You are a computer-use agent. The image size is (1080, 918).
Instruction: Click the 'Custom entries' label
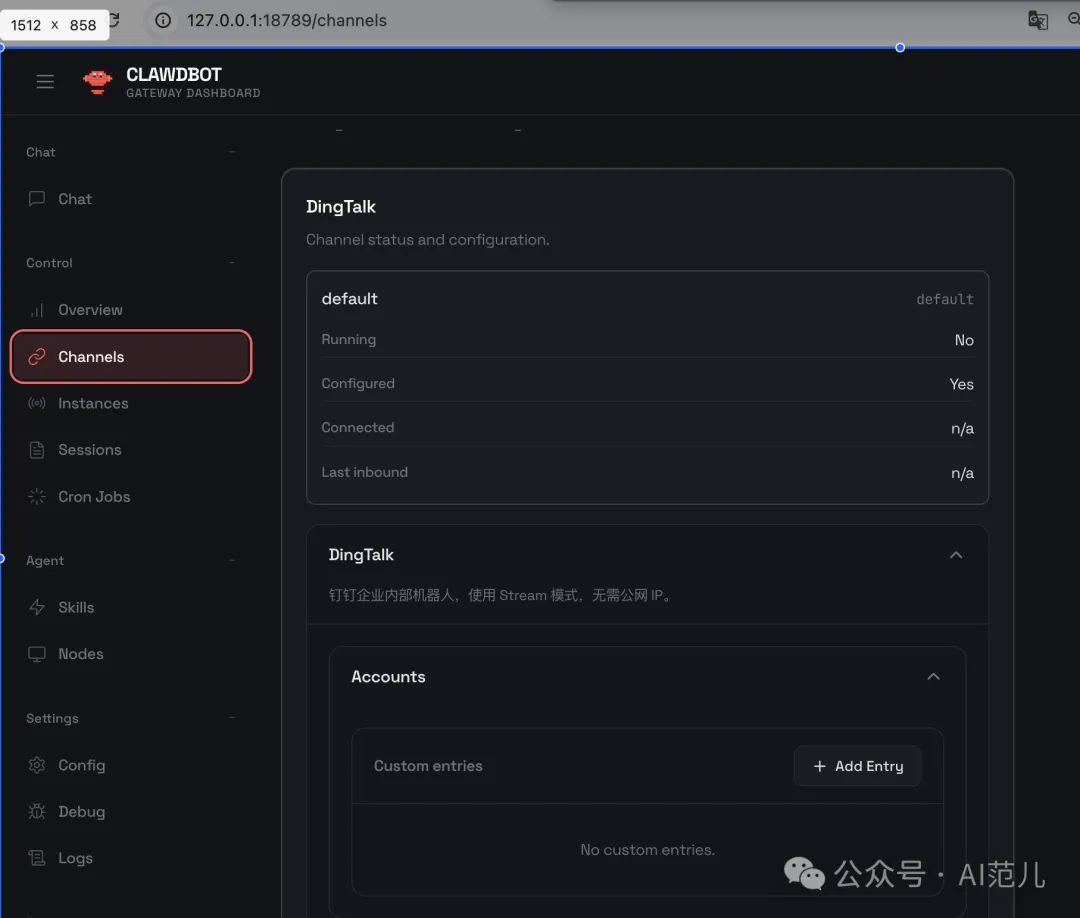[x=428, y=766]
